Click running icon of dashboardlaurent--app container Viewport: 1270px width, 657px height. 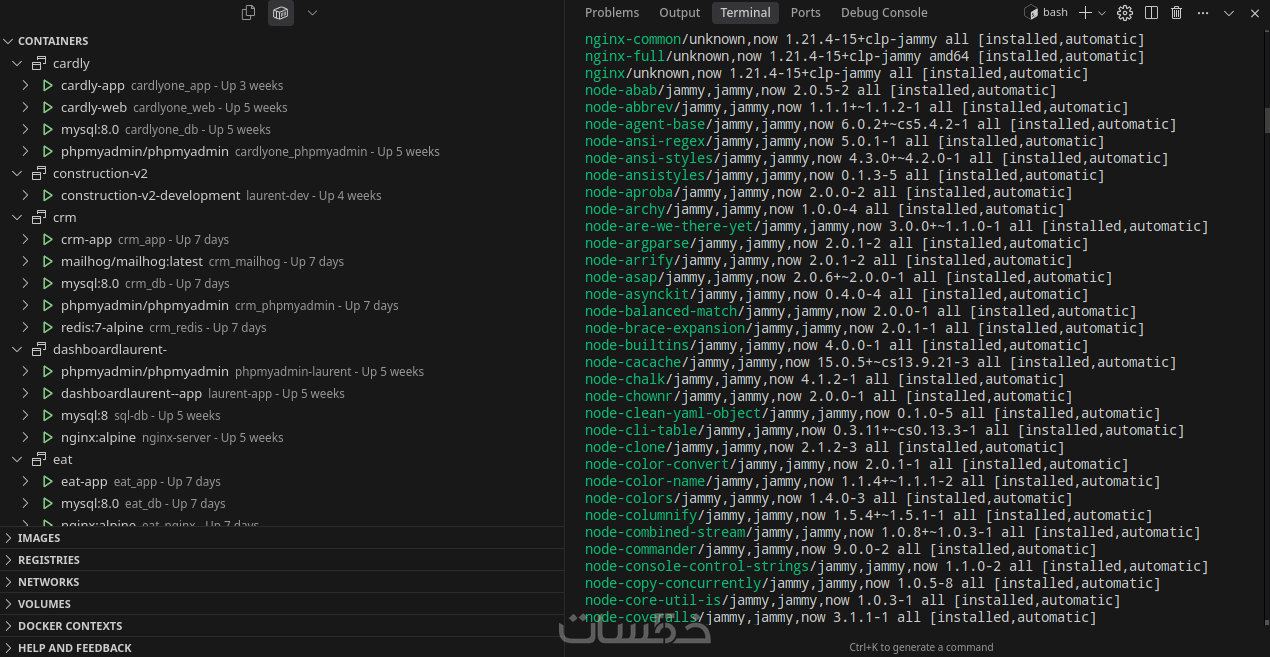(x=47, y=393)
